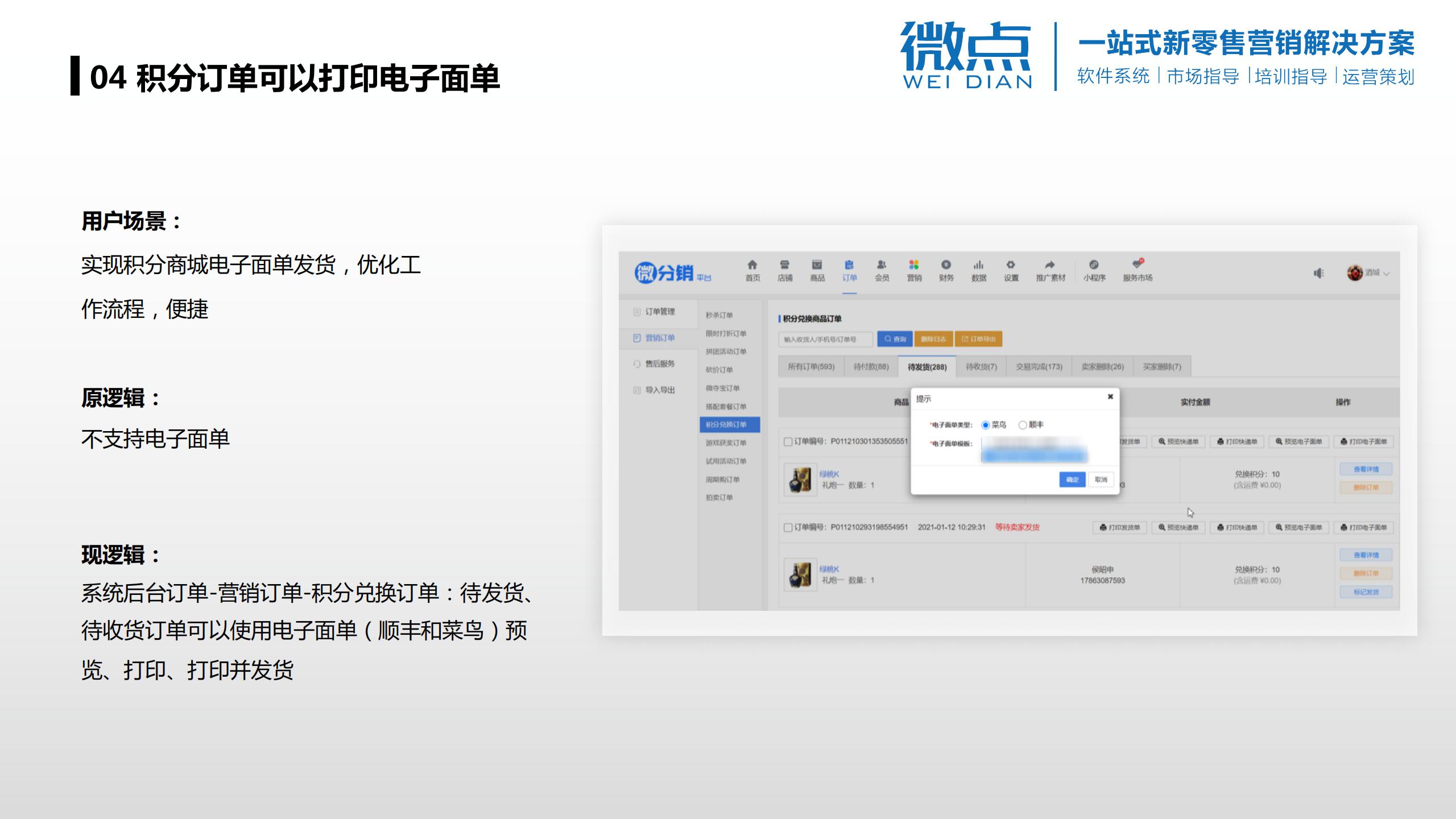The height and width of the screenshot is (819, 1456).
Task: Click the 微分销 platform logo
Action: coord(672,273)
